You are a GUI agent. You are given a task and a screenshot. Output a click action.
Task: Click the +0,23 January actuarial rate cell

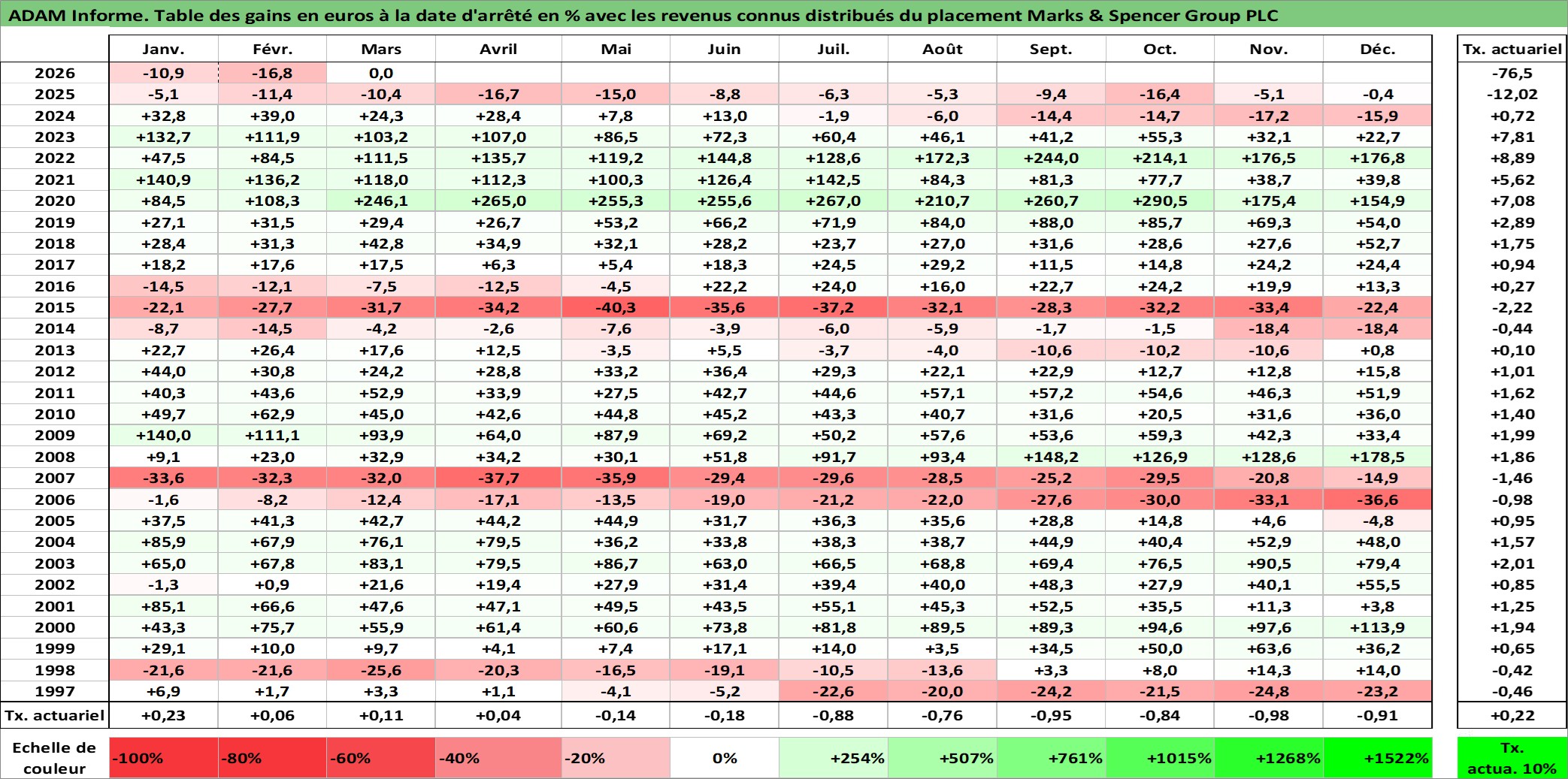tap(163, 715)
